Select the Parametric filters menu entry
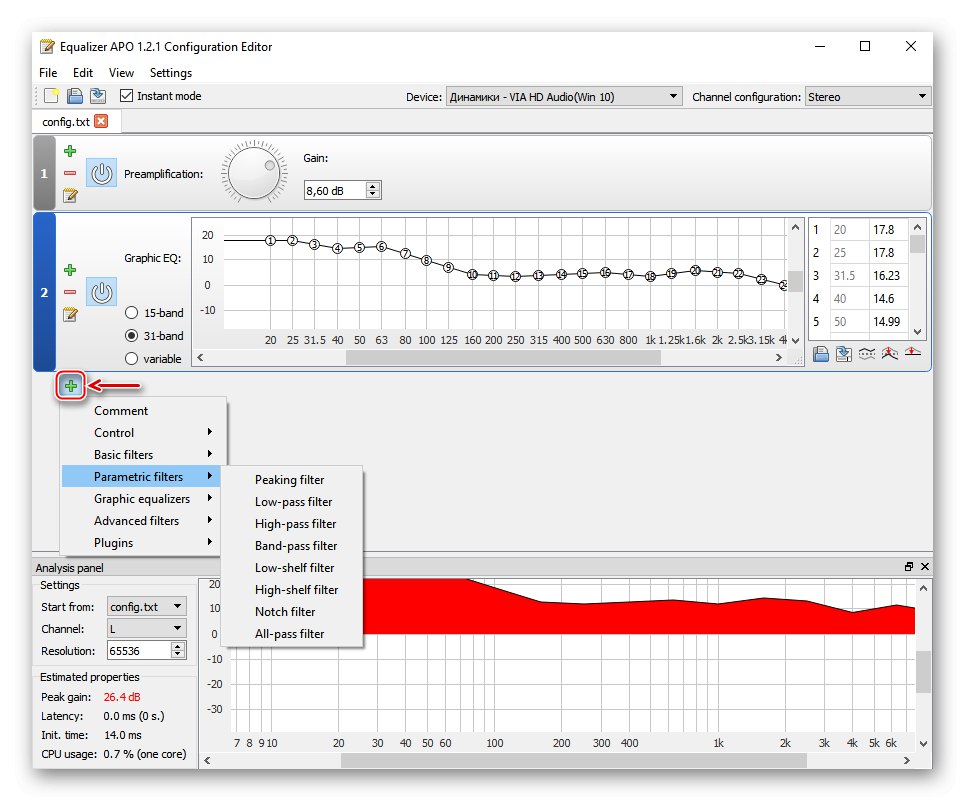Screen dimensions: 965x801 click(141, 477)
